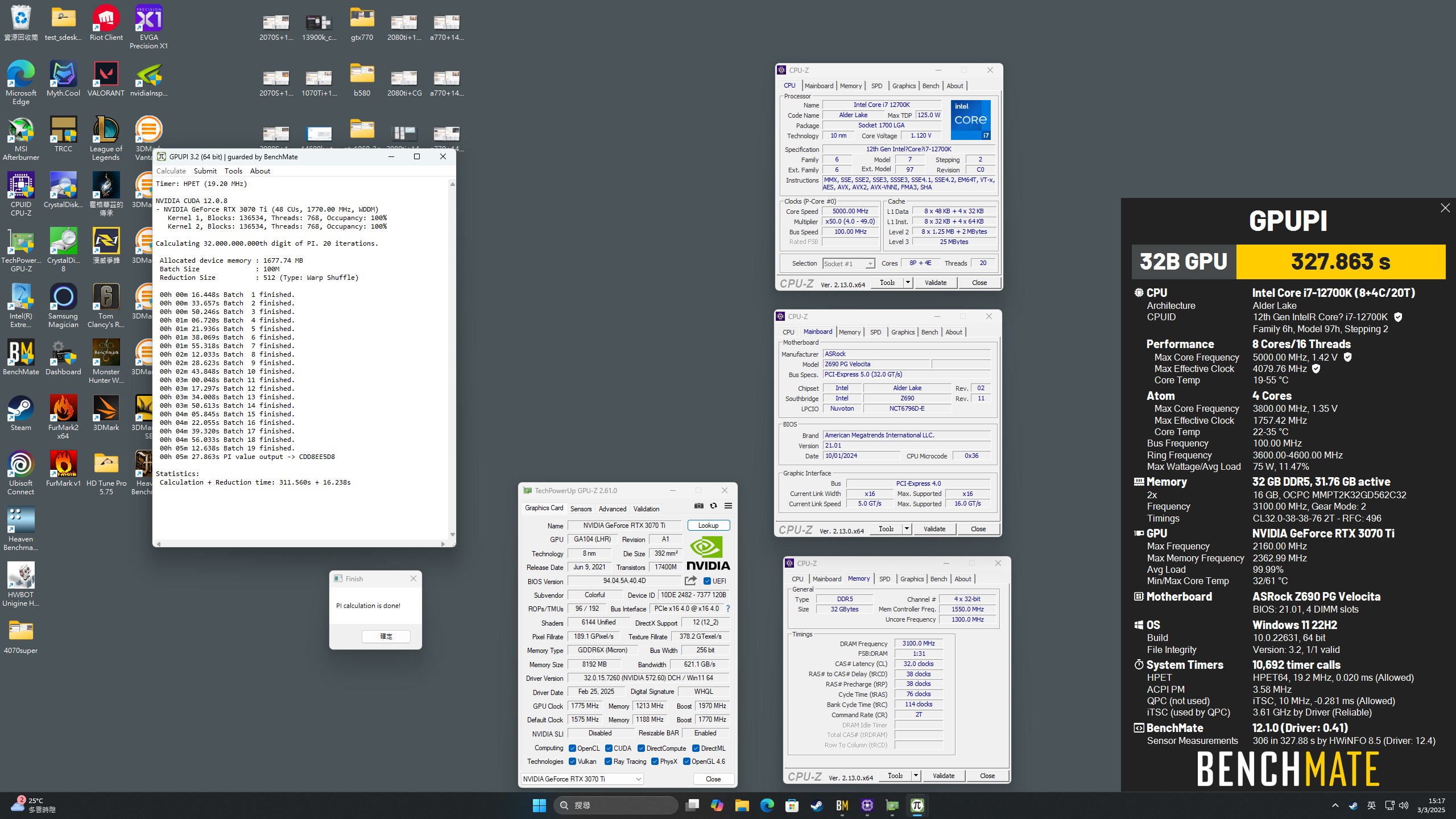Image resolution: width=1456 pixels, height=819 pixels.
Task: Open the HWBOT Unigine Heaven icon
Action: 21,584
